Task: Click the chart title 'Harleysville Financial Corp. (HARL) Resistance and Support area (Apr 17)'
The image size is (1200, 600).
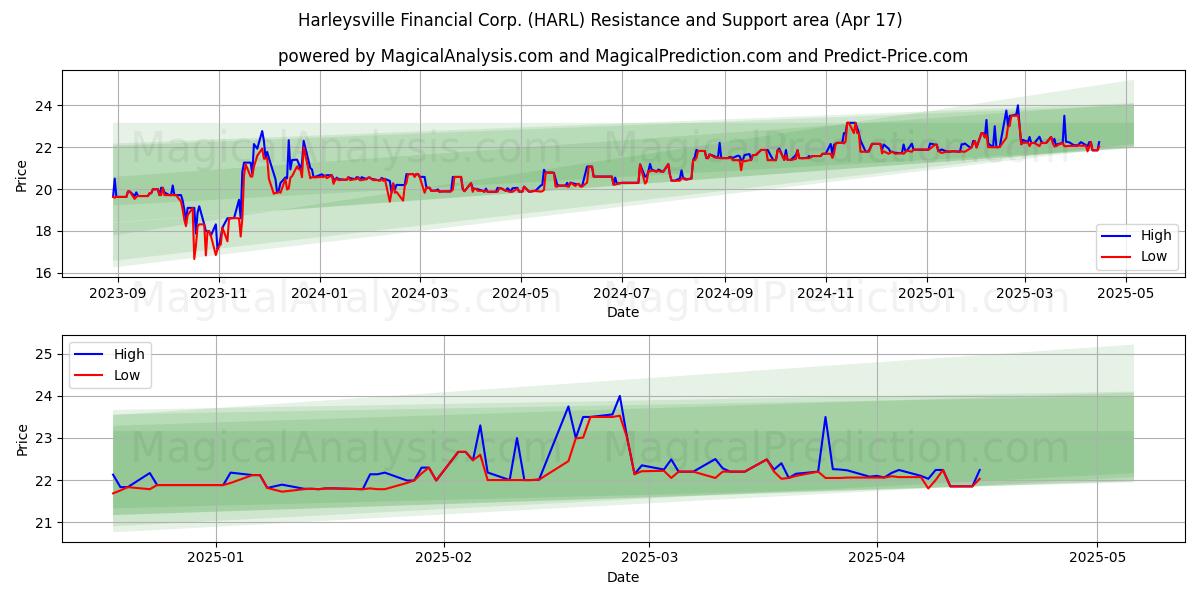Action: pos(600,20)
